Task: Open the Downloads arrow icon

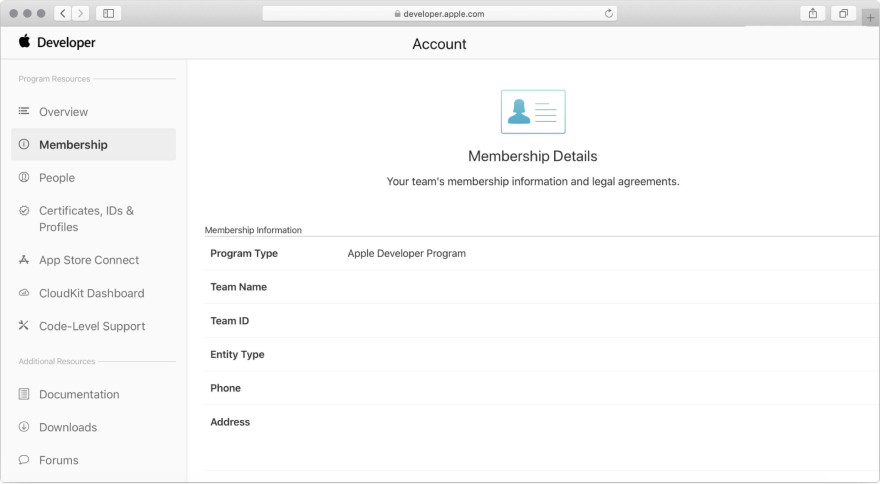Action: [x=24, y=427]
